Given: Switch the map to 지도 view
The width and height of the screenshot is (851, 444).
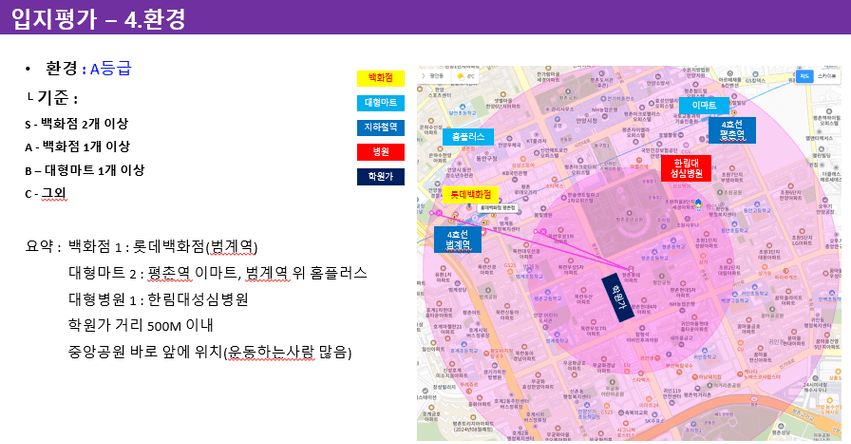Looking at the screenshot, I should coord(805,77).
